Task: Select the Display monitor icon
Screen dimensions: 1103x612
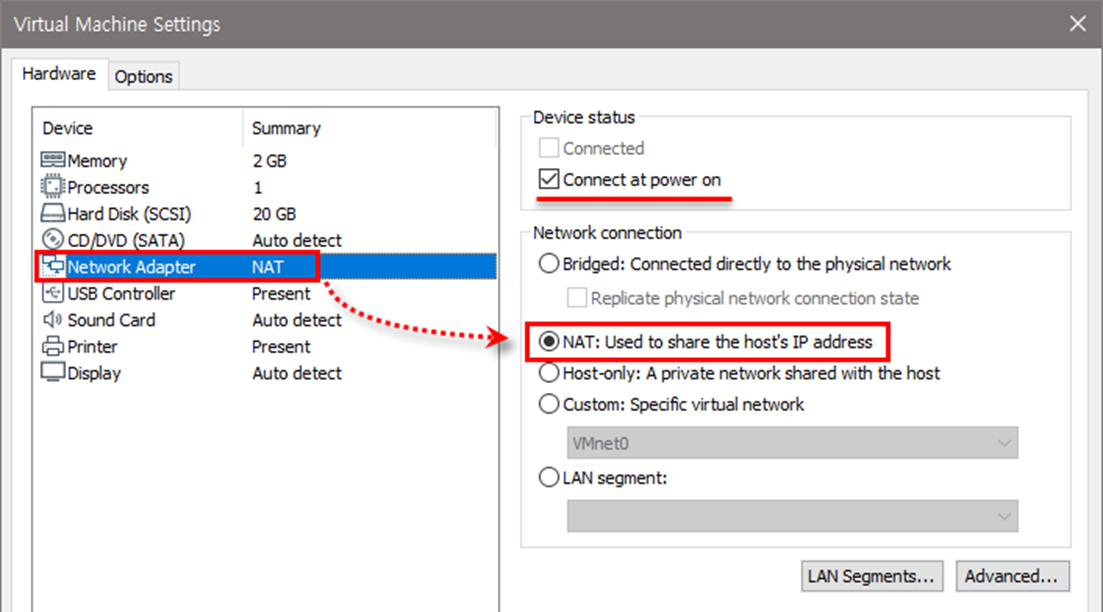Action: 53,373
